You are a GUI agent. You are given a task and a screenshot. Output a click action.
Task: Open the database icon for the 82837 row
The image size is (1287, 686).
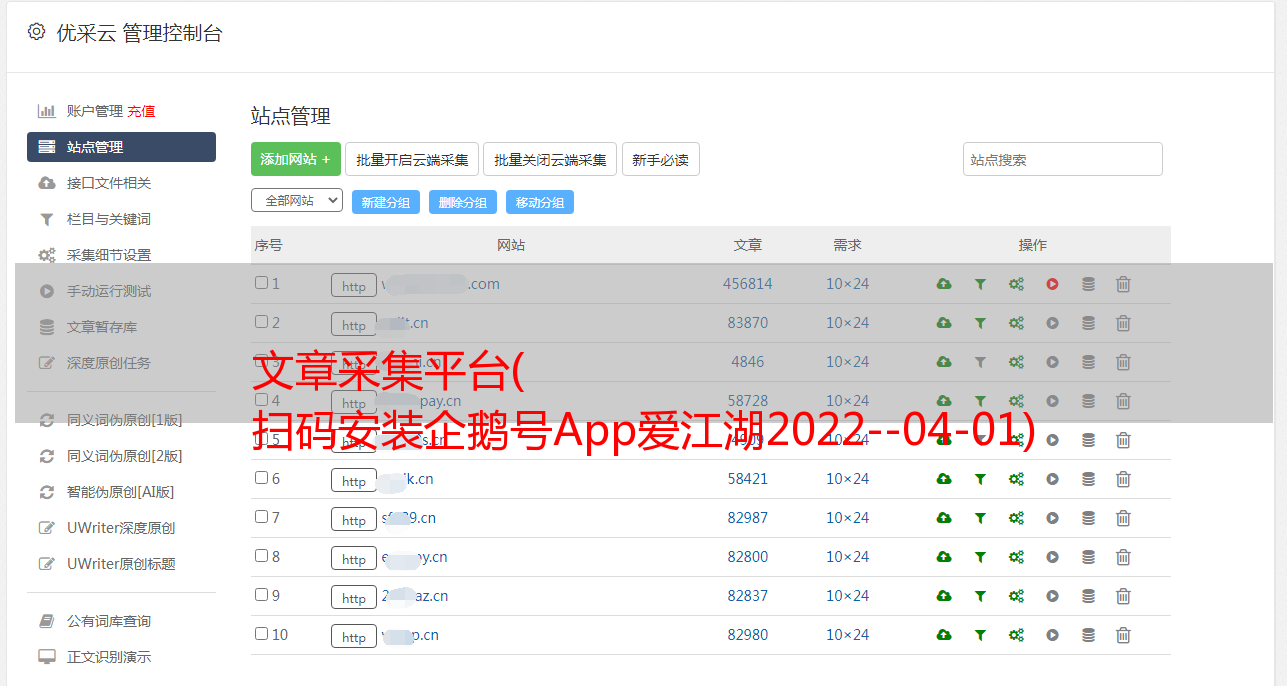coord(1088,596)
